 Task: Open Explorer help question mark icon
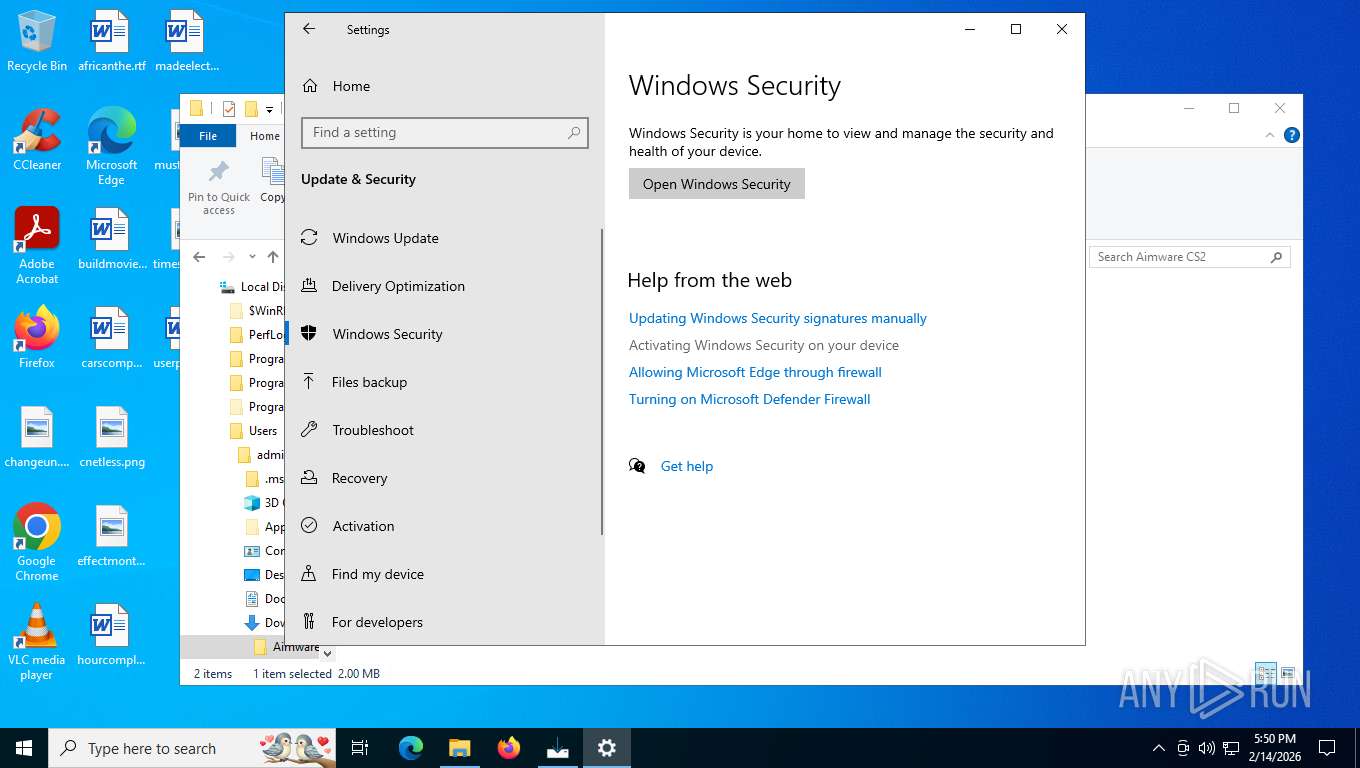[x=1291, y=135]
